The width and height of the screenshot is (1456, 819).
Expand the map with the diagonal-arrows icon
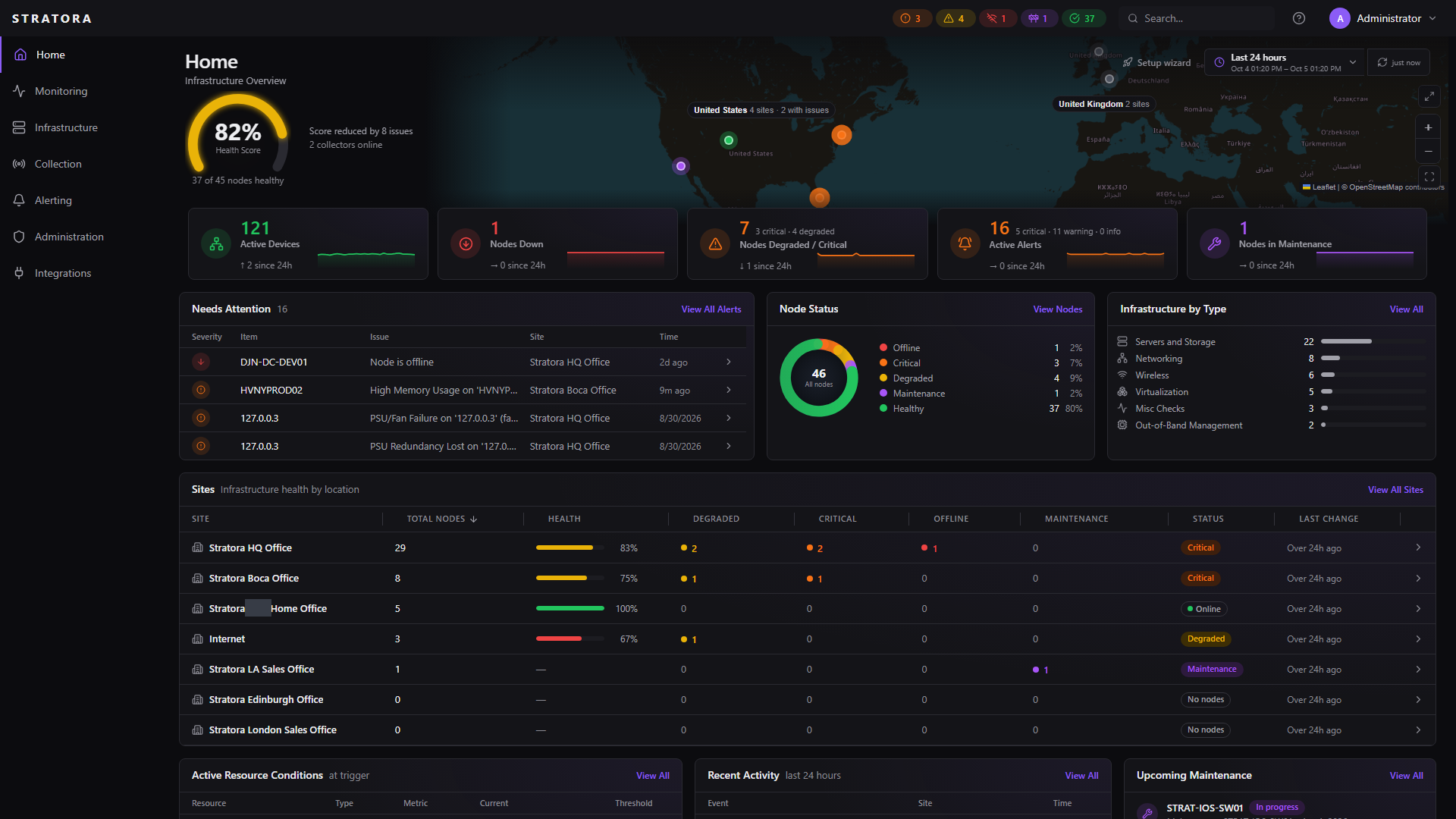pyautogui.click(x=1429, y=96)
